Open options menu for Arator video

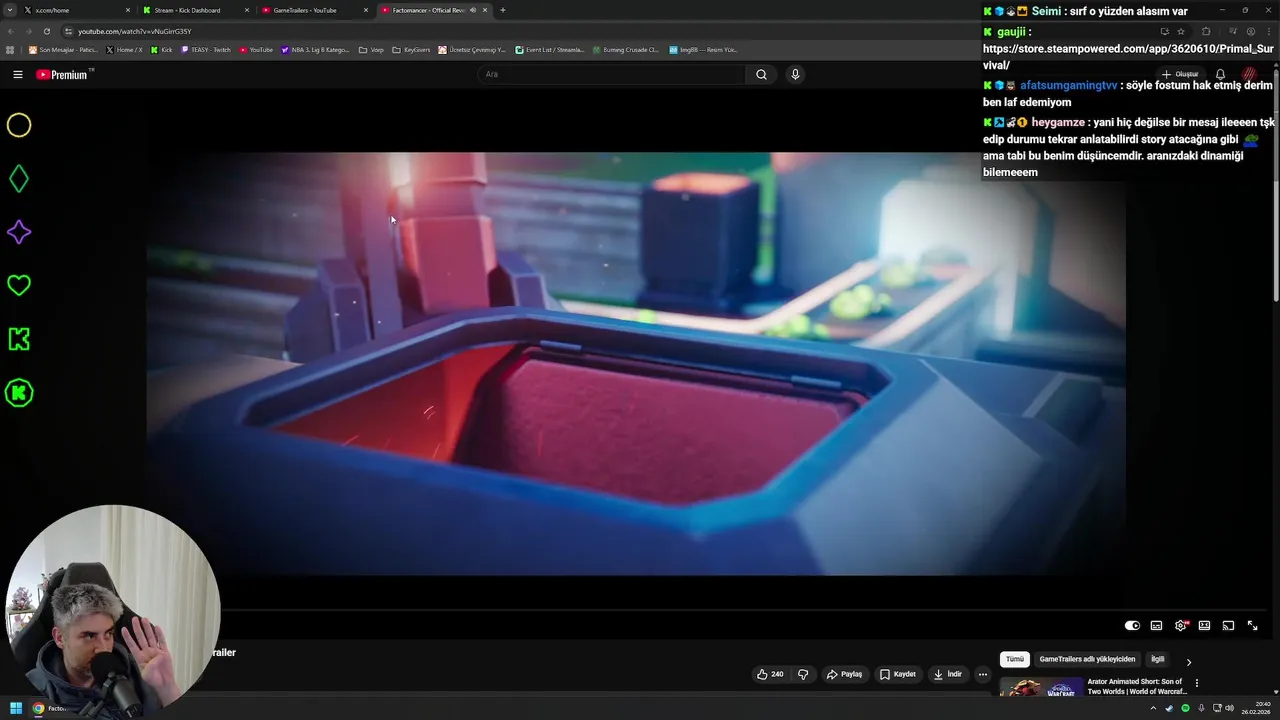[x=1197, y=684]
